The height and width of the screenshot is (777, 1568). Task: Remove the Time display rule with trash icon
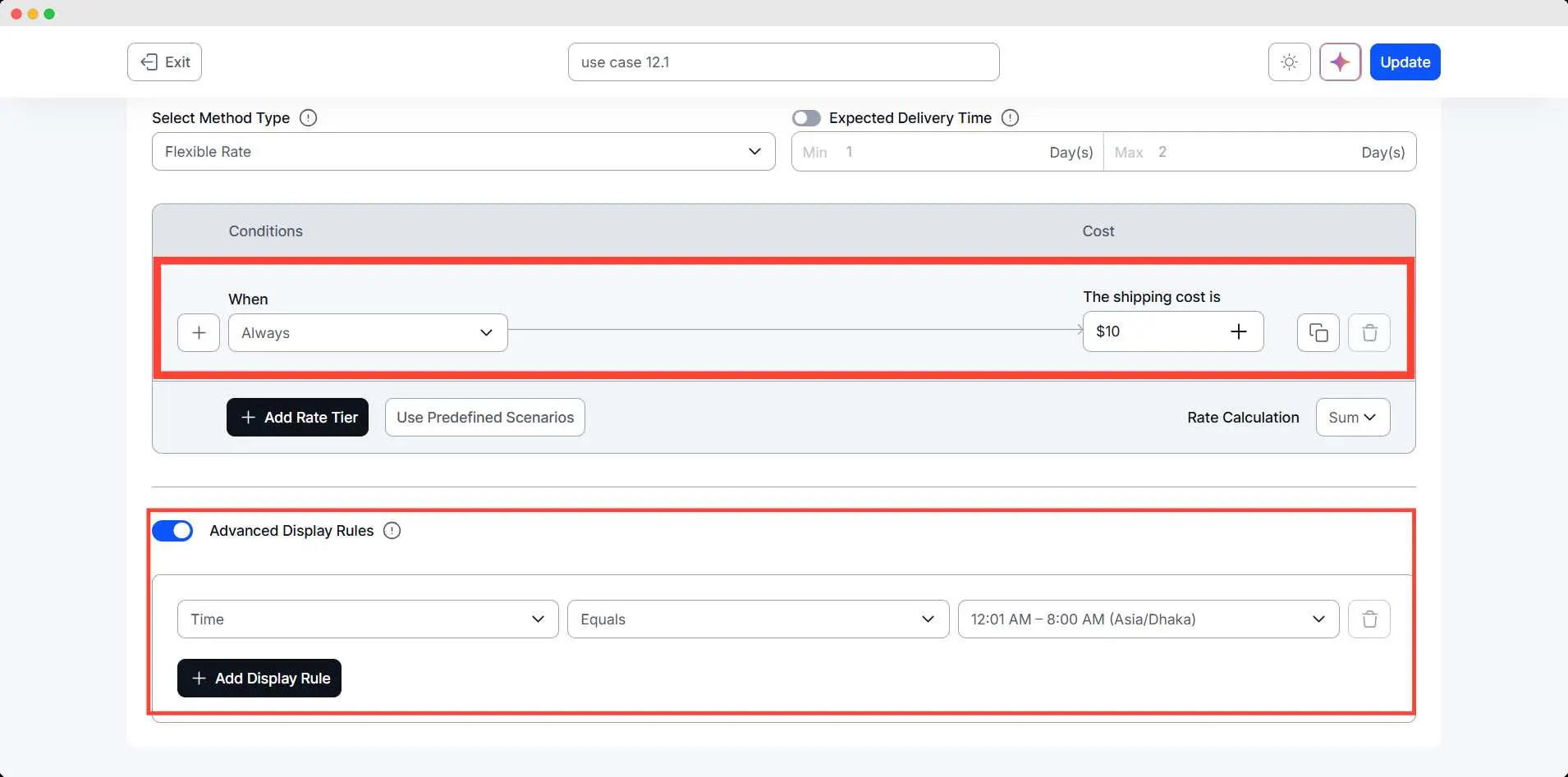pos(1369,619)
